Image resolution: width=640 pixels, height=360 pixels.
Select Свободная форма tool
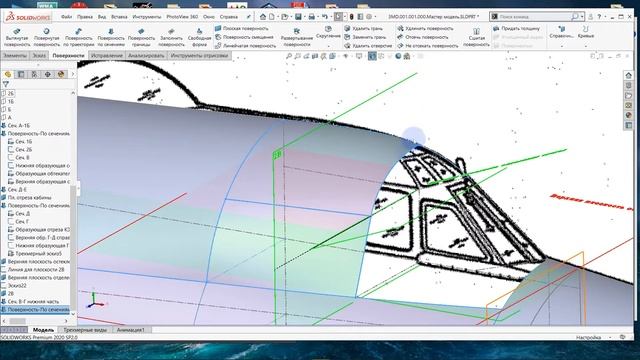click(199, 37)
